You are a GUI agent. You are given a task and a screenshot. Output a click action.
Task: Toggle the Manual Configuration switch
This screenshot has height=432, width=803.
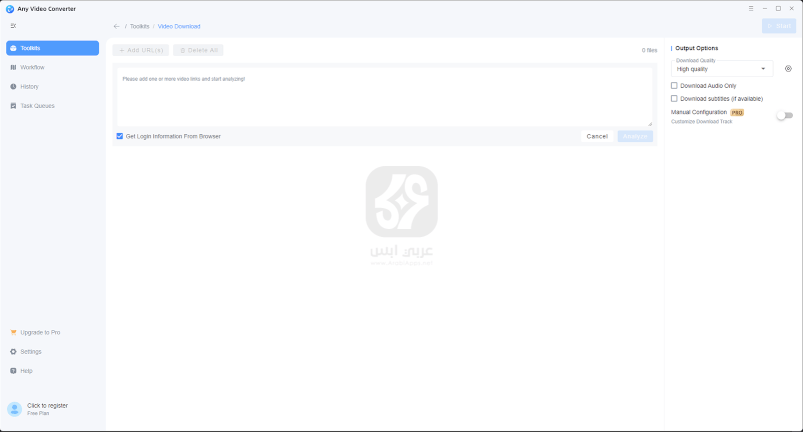click(785, 116)
